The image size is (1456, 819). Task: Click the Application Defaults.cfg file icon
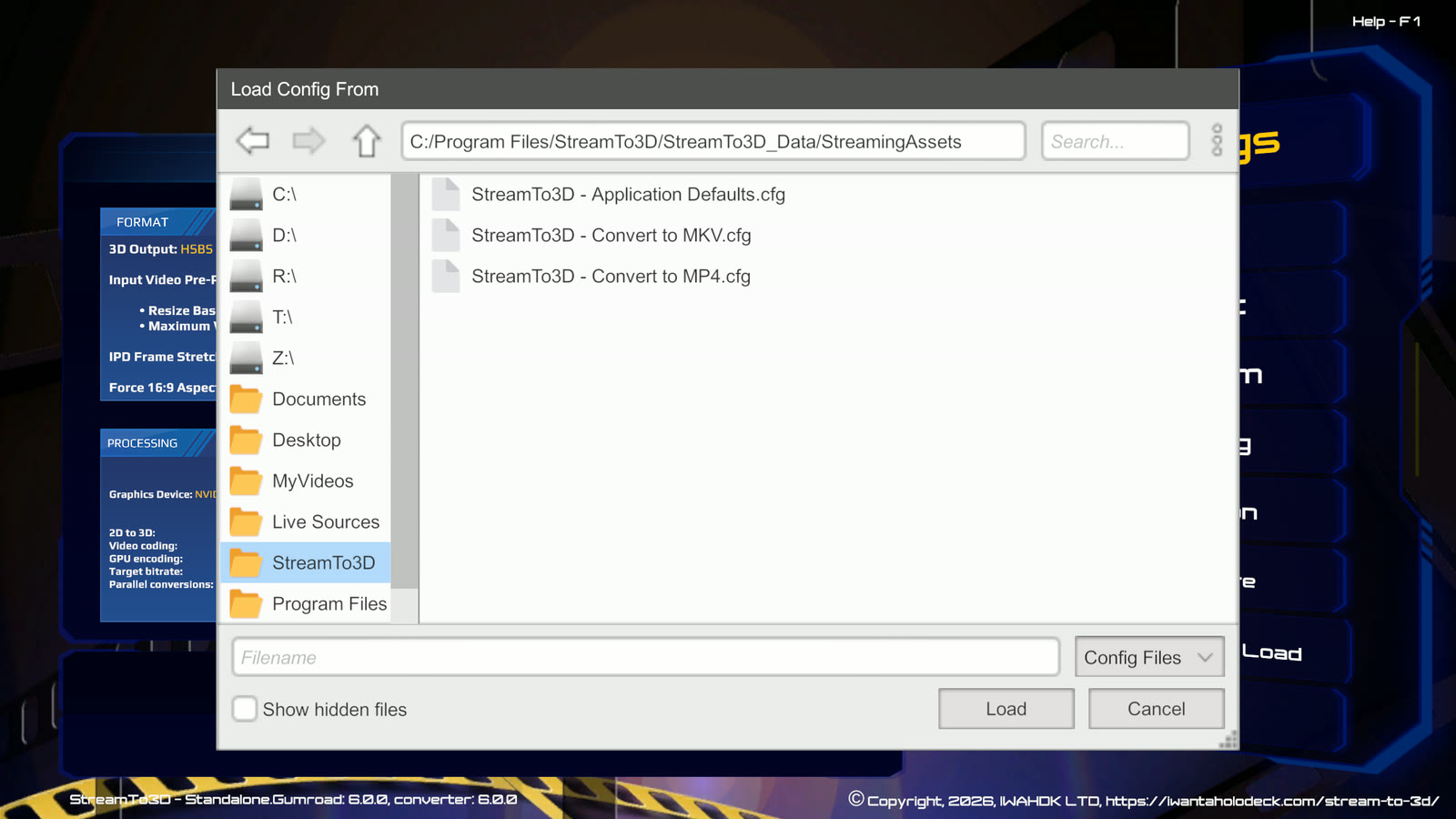pos(446,194)
